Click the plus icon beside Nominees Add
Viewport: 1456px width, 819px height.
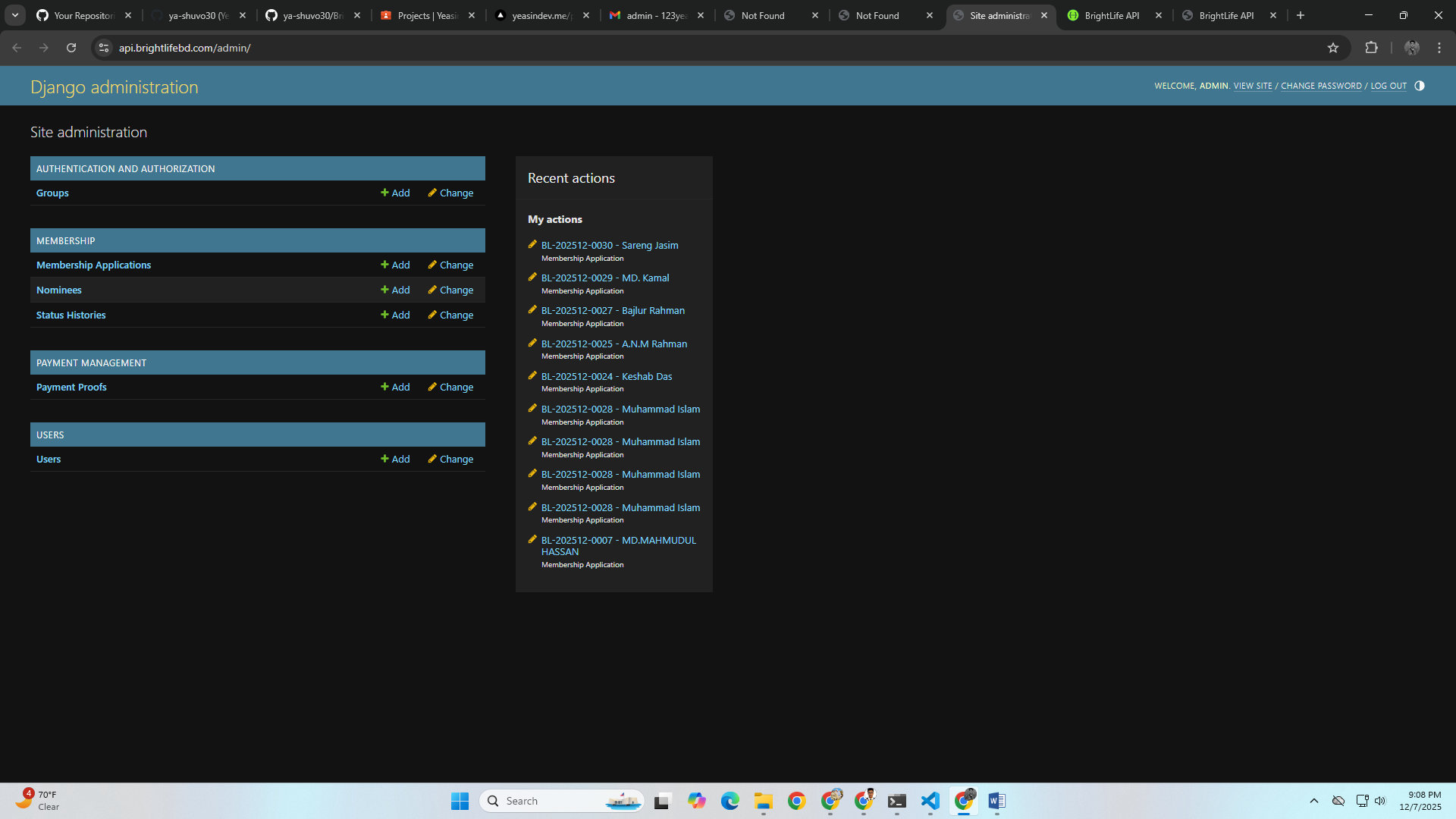[384, 290]
